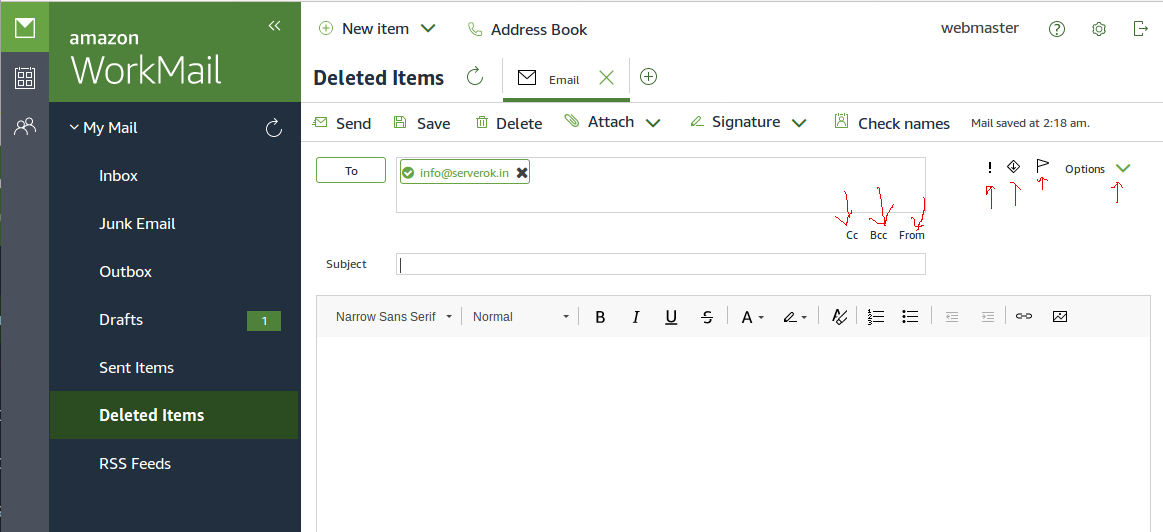The height and width of the screenshot is (532, 1163).
Task: Click Check names
Action: pos(892,123)
